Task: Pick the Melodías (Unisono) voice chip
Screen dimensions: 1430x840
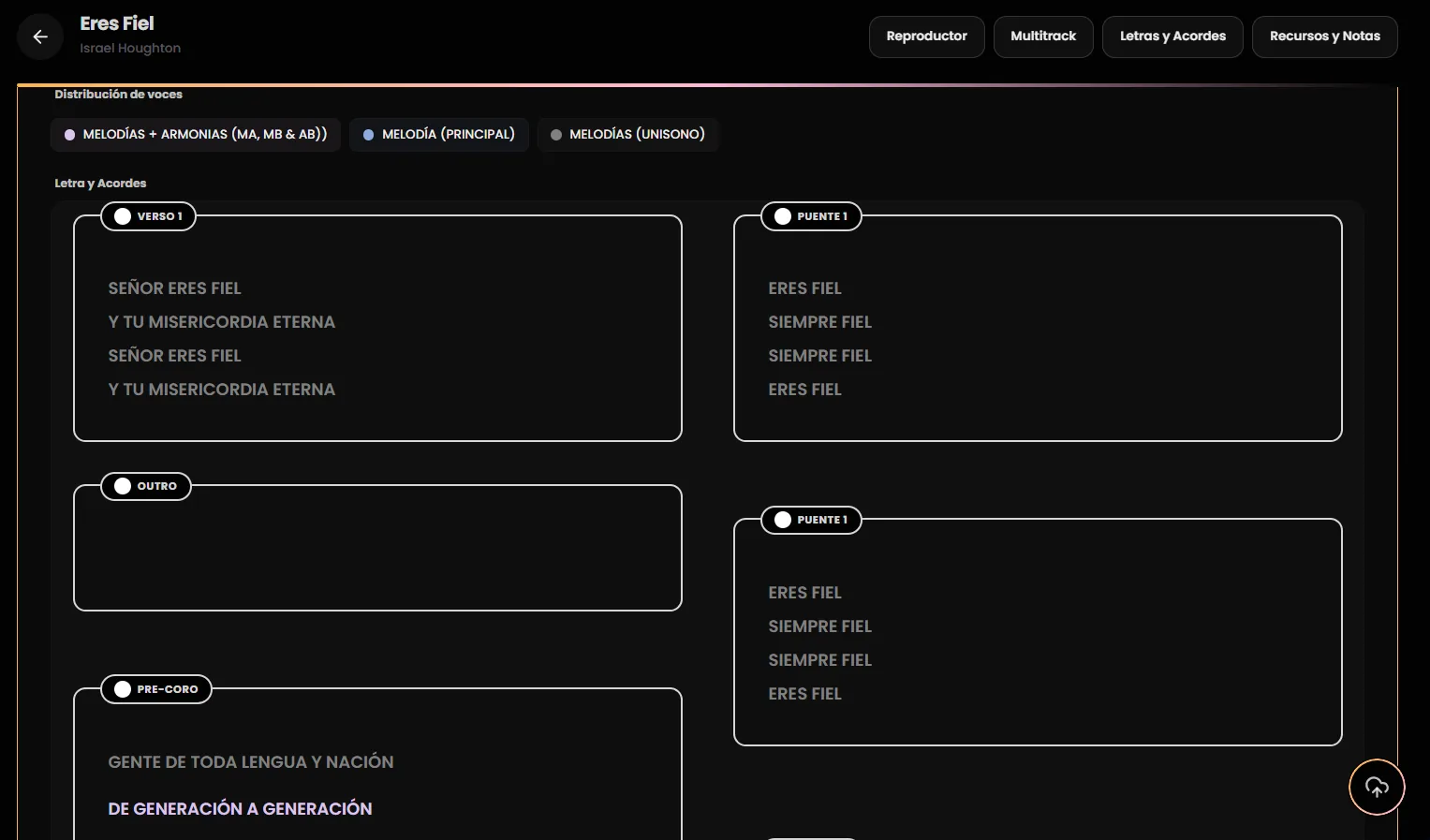Action: (x=627, y=134)
